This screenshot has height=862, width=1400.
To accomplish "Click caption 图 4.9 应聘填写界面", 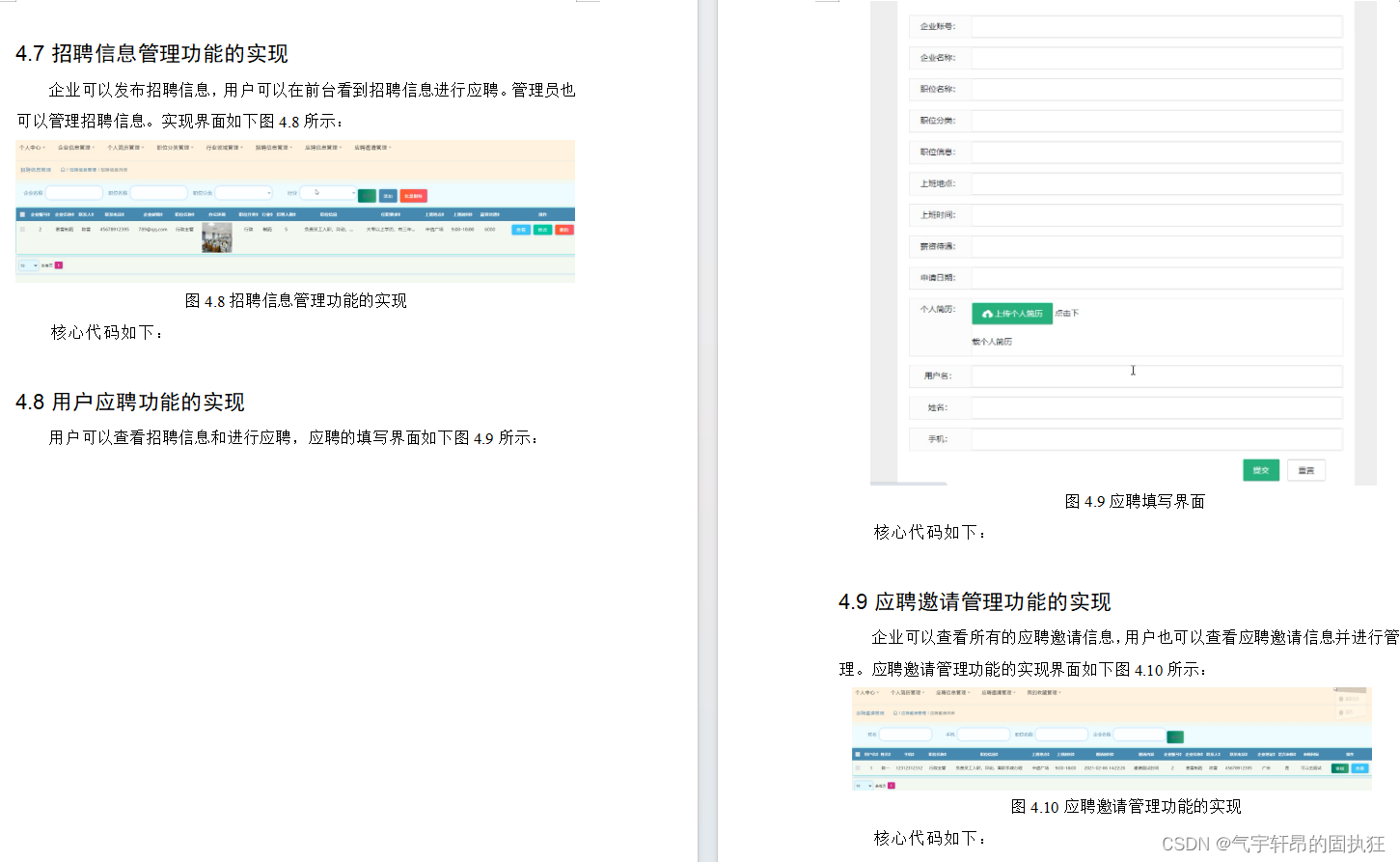I will click(x=1135, y=501).
